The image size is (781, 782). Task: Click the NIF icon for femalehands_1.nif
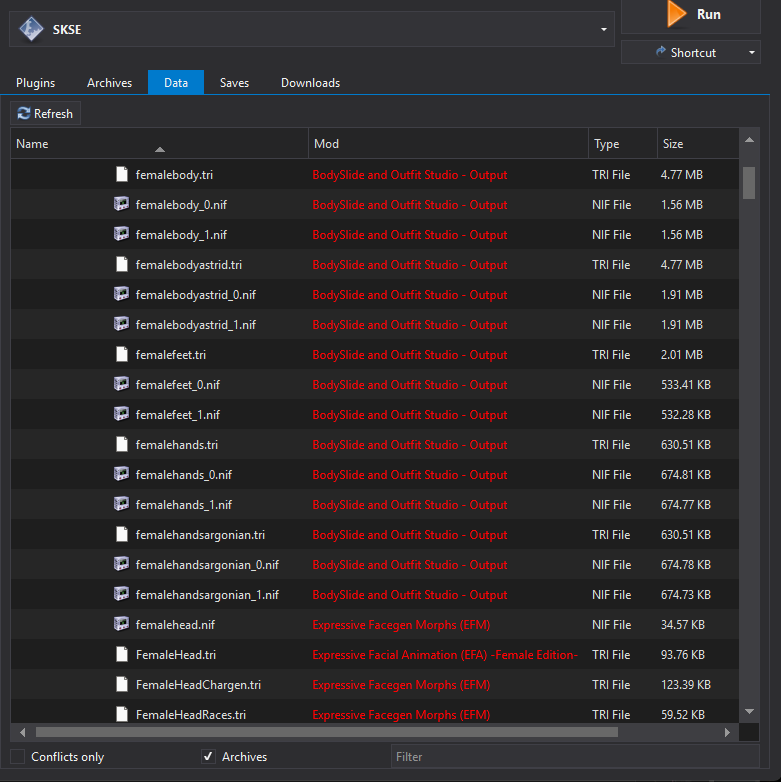tap(121, 504)
